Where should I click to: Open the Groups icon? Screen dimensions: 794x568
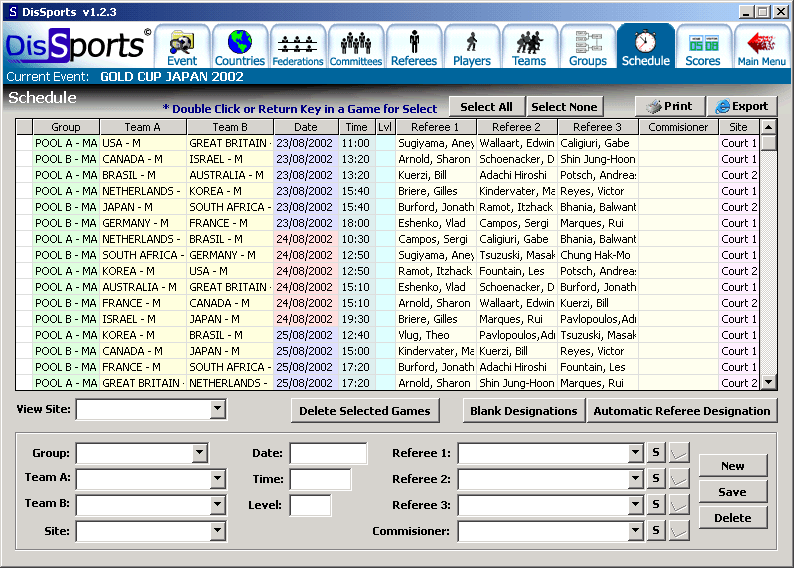coord(587,47)
